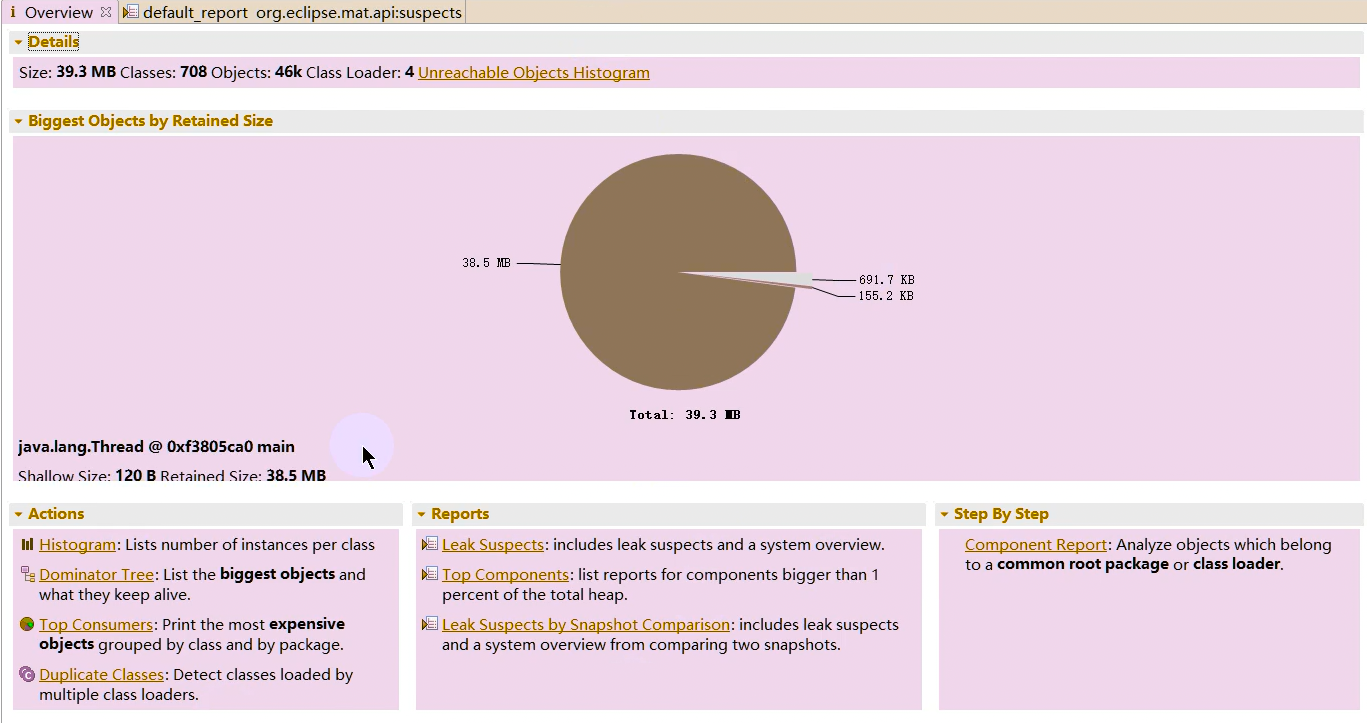The width and height of the screenshot is (1367, 723).
Task: Collapse the Details section
Action: point(18,42)
